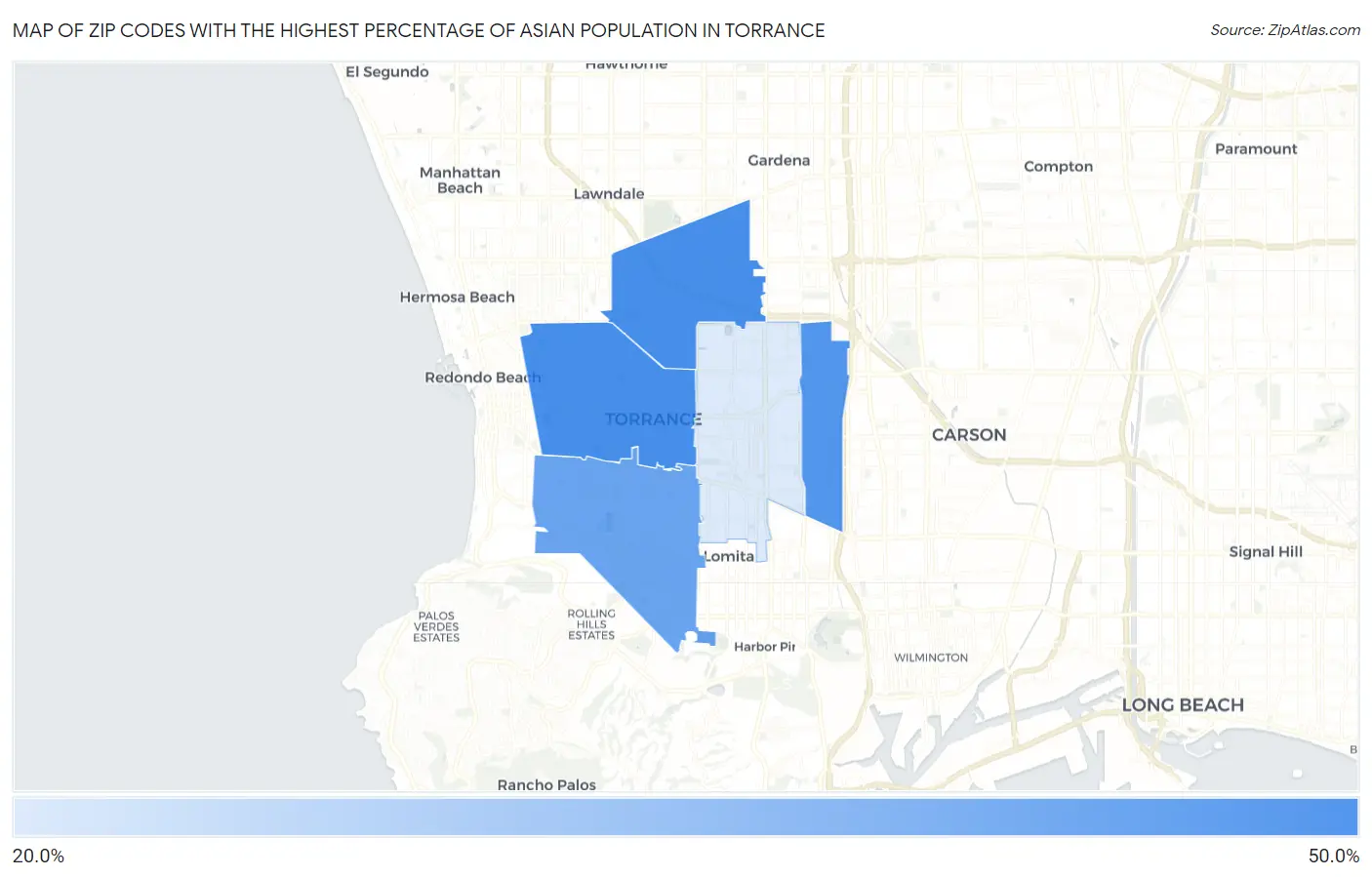Select the CARSON city label
Screen dimensions: 1372x877
coord(969,435)
